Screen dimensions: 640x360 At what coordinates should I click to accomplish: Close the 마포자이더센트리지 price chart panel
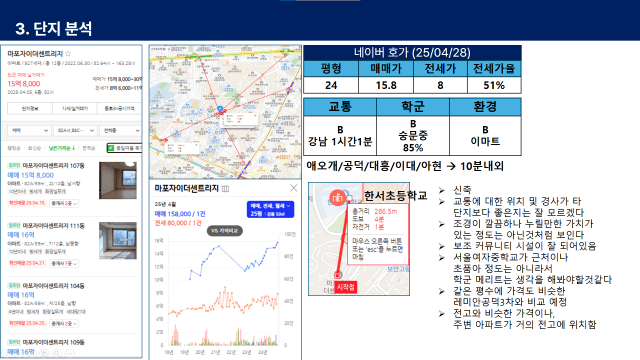pyautogui.click(x=293, y=188)
